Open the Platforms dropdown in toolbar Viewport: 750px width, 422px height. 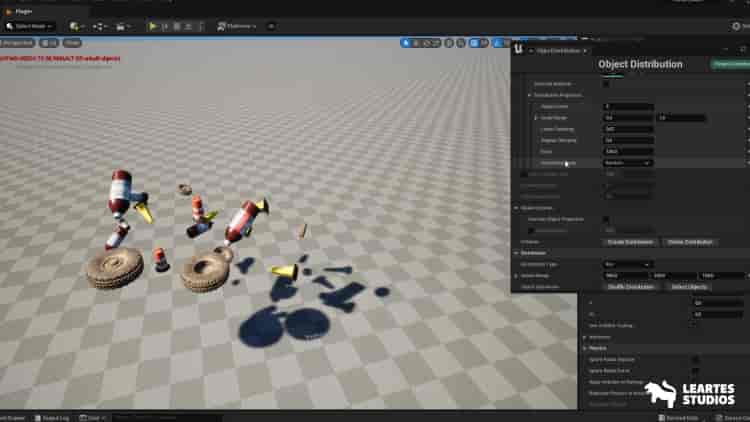click(x=237, y=26)
